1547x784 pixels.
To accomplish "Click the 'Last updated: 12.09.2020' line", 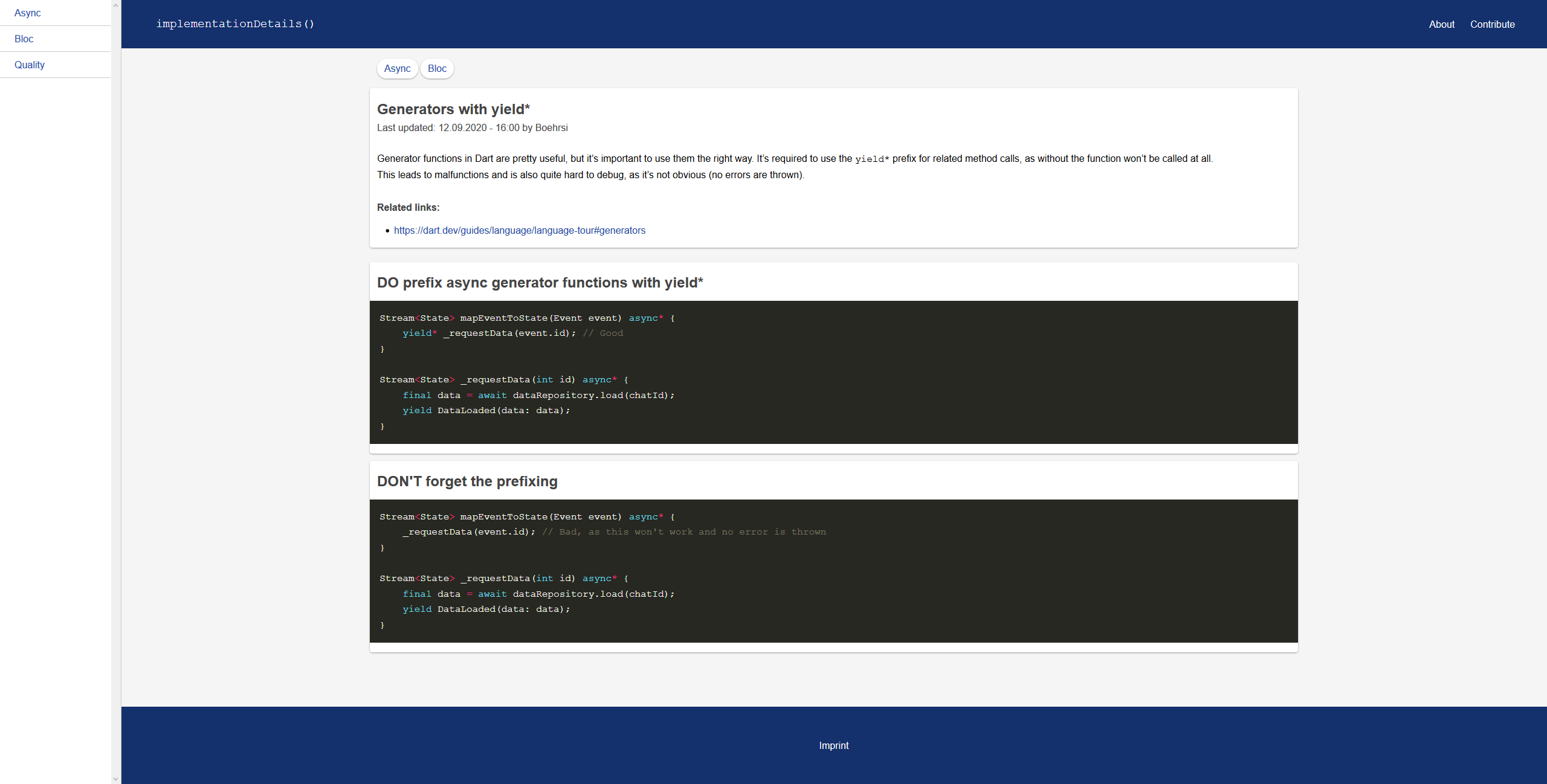I will pos(472,127).
